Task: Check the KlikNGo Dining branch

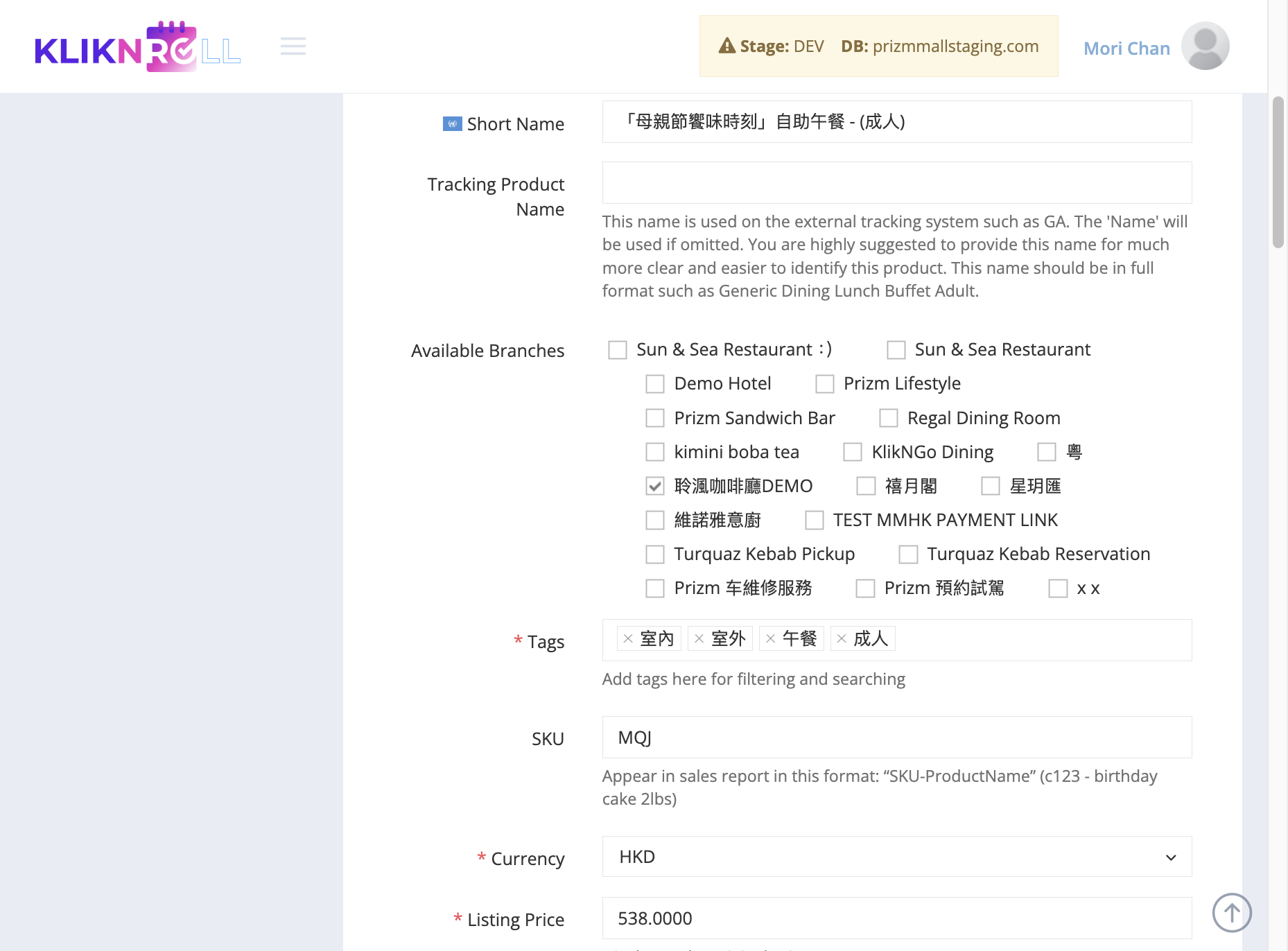Action: coord(853,452)
